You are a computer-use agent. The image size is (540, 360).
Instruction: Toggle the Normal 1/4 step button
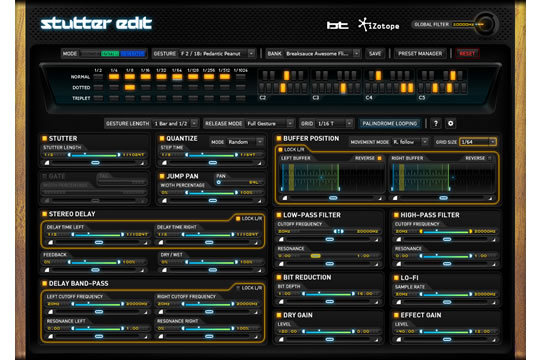(114, 77)
